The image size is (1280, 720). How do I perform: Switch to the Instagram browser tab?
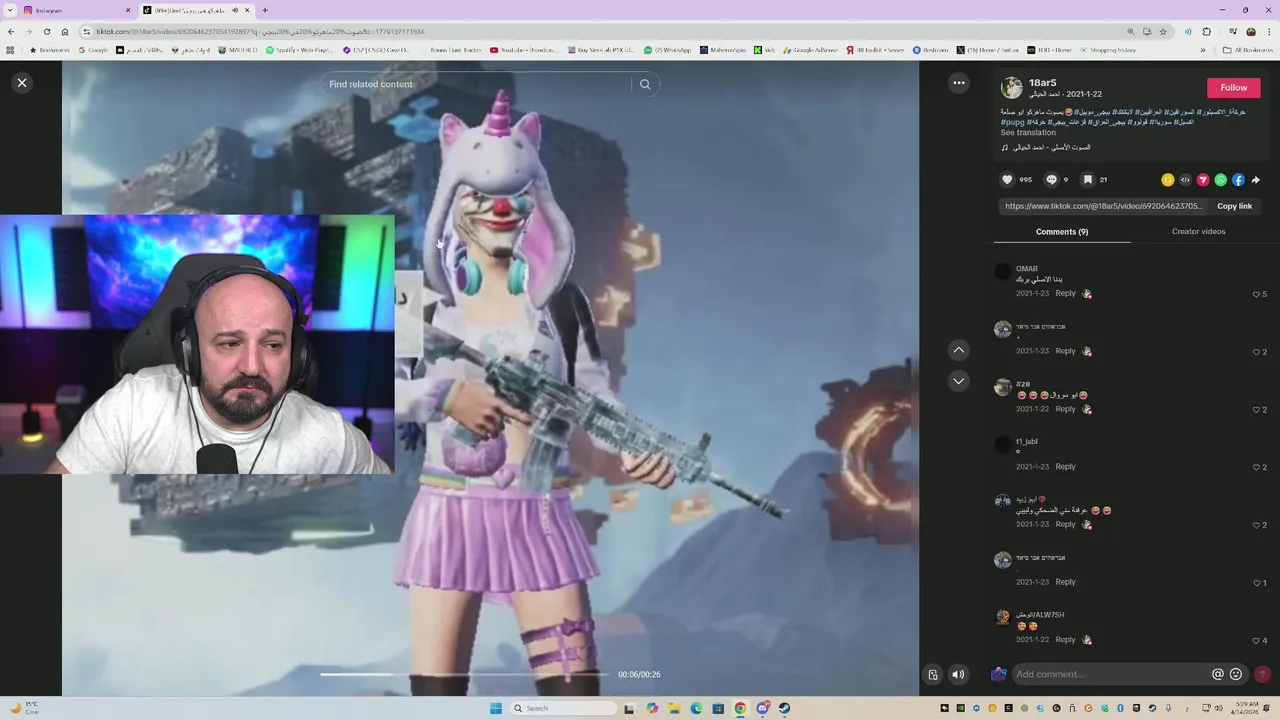click(76, 10)
